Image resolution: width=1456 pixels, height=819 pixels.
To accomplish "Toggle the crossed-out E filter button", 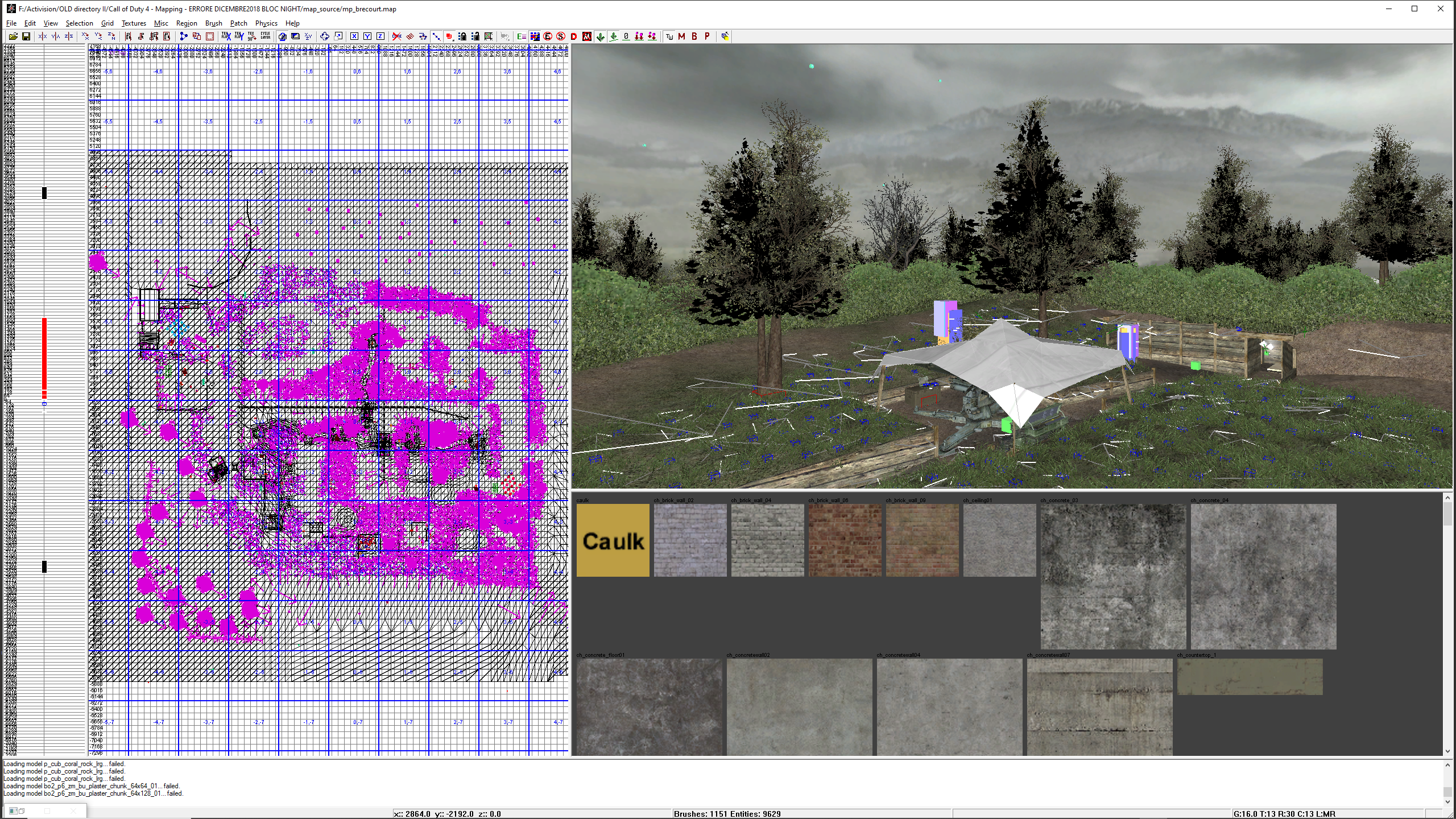I will (548, 36).
